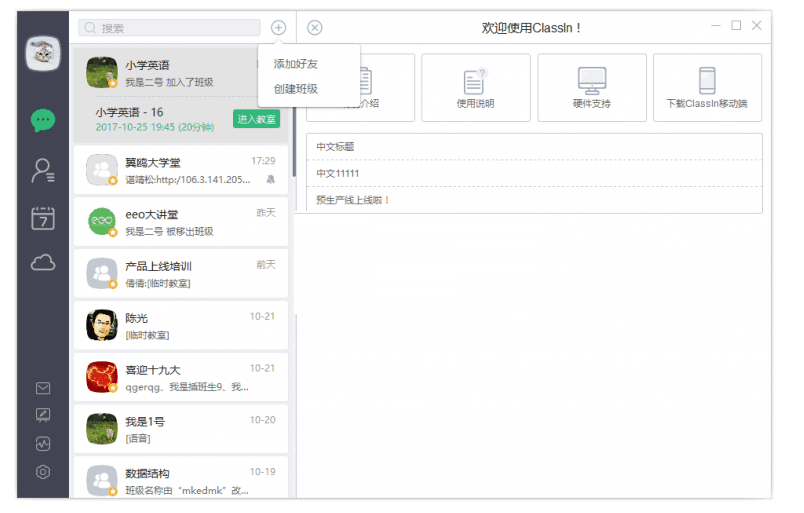Open settings via the gear icon
This screenshot has width=804, height=513.
(43, 472)
